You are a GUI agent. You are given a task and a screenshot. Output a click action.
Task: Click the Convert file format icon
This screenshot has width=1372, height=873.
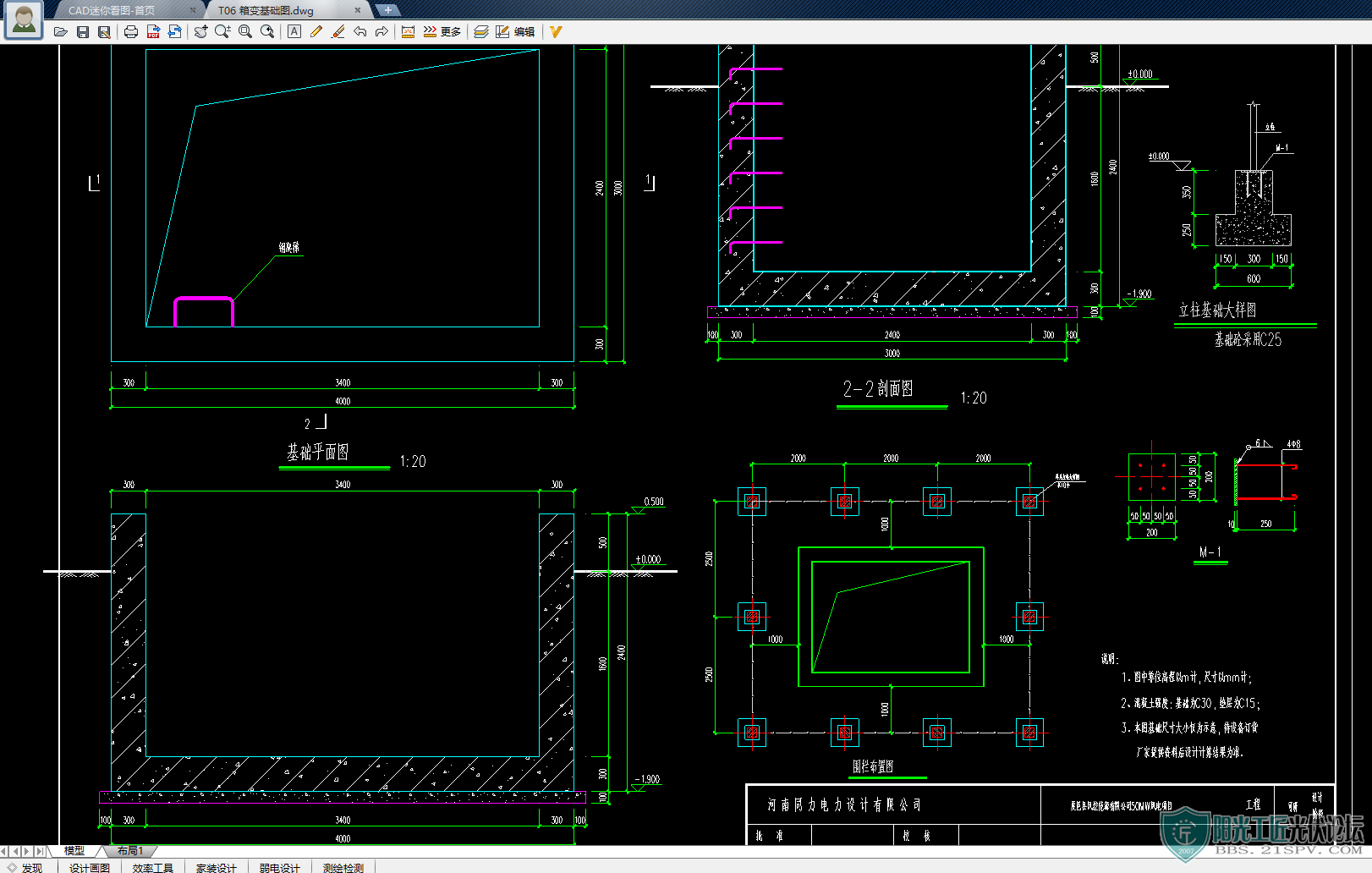174,32
